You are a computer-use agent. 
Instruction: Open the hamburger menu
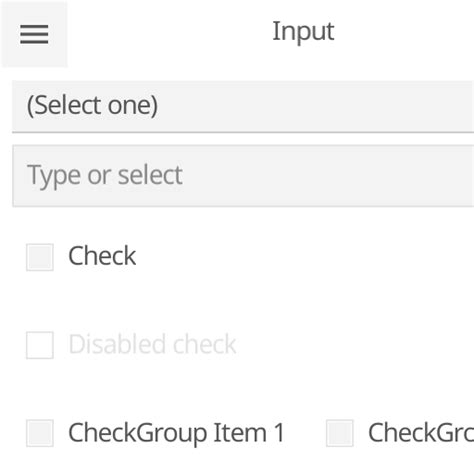pyautogui.click(x=34, y=34)
